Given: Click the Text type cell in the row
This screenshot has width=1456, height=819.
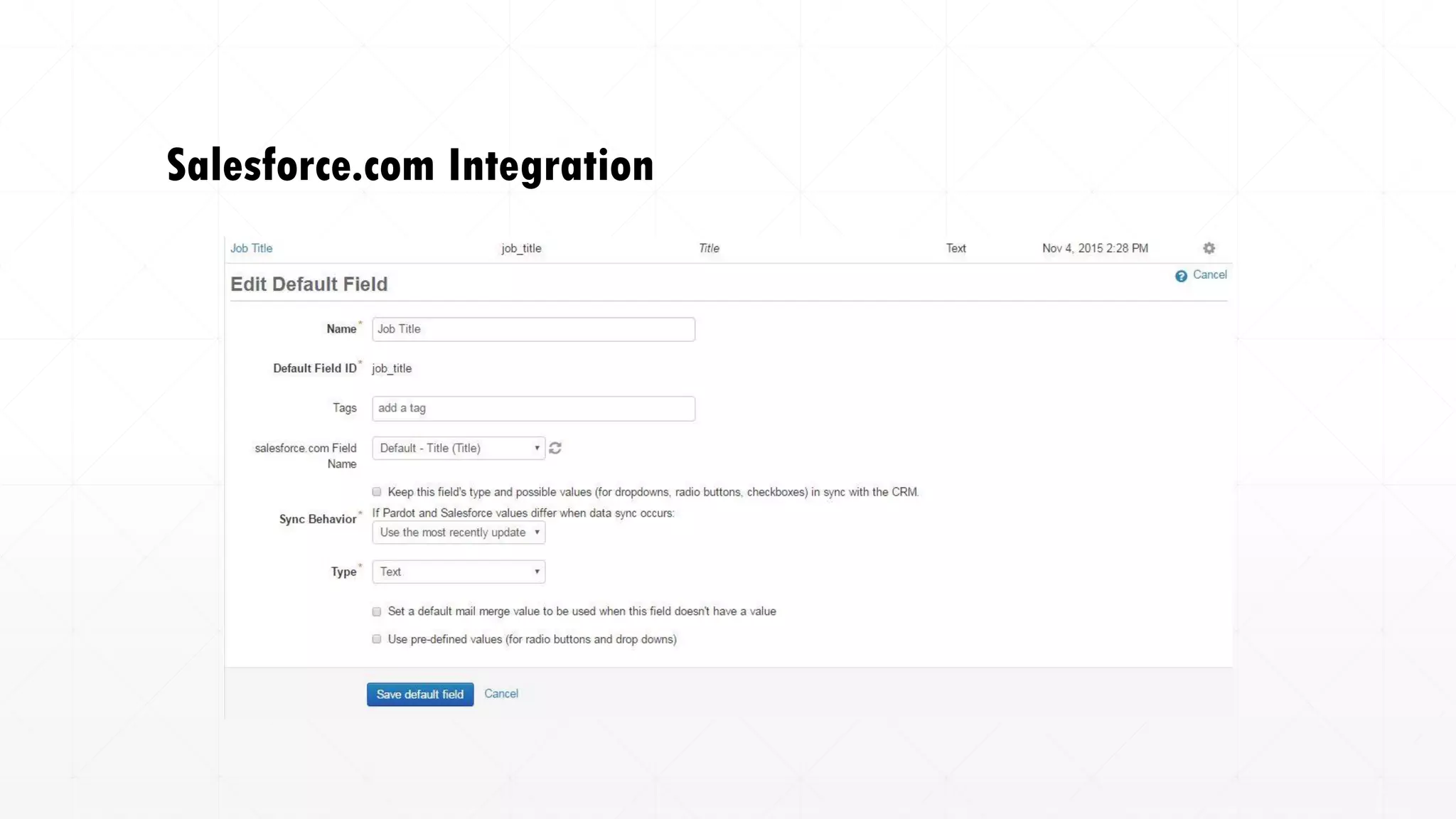Looking at the screenshot, I should 955,248.
